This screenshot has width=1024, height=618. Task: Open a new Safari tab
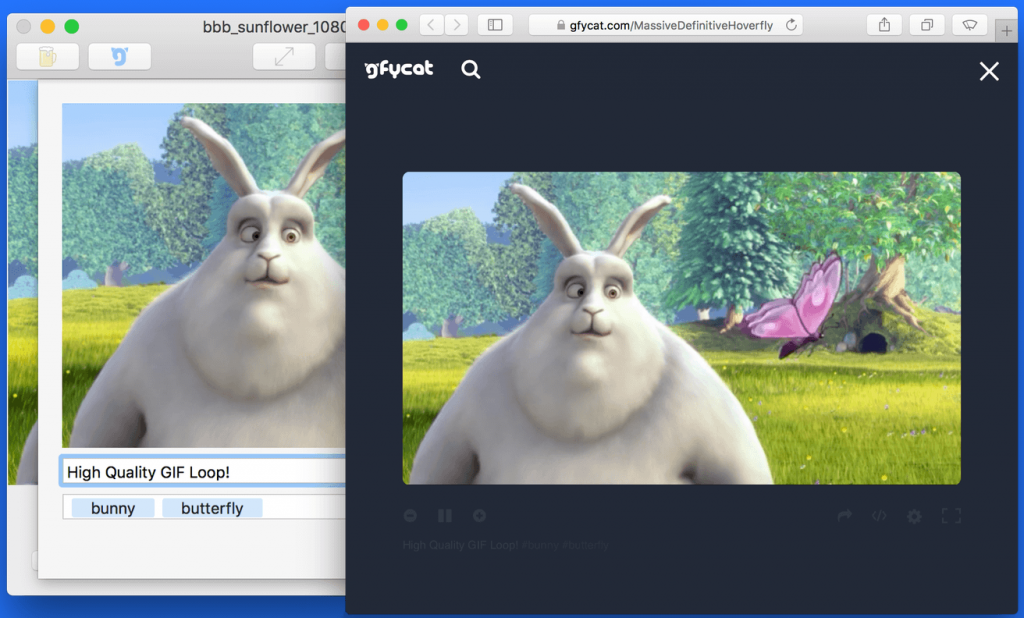pyautogui.click(x=1006, y=31)
